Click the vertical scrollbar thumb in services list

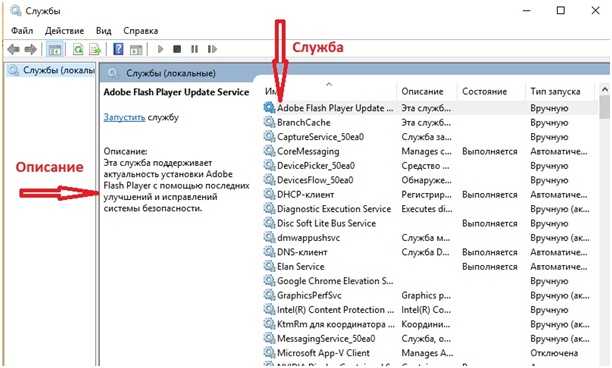[605, 107]
